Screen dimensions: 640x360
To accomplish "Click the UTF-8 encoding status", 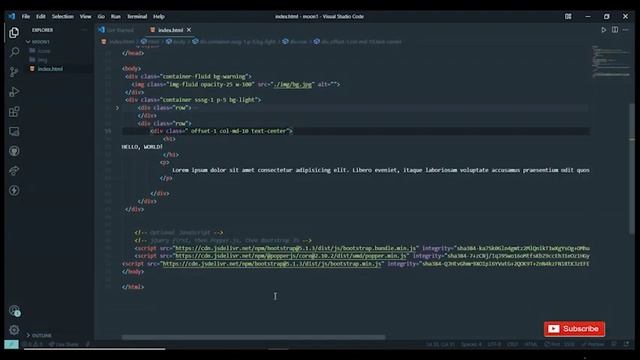I will pos(494,344).
